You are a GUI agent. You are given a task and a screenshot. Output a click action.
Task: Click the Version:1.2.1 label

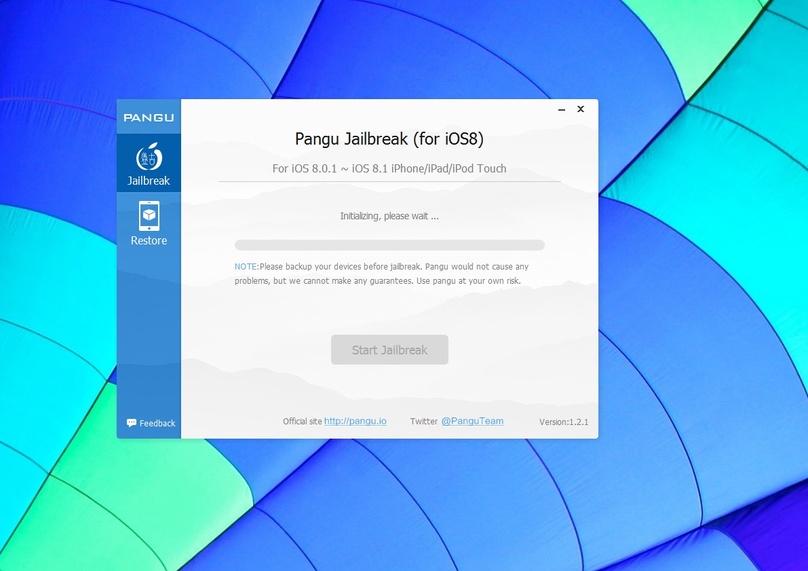coord(564,422)
